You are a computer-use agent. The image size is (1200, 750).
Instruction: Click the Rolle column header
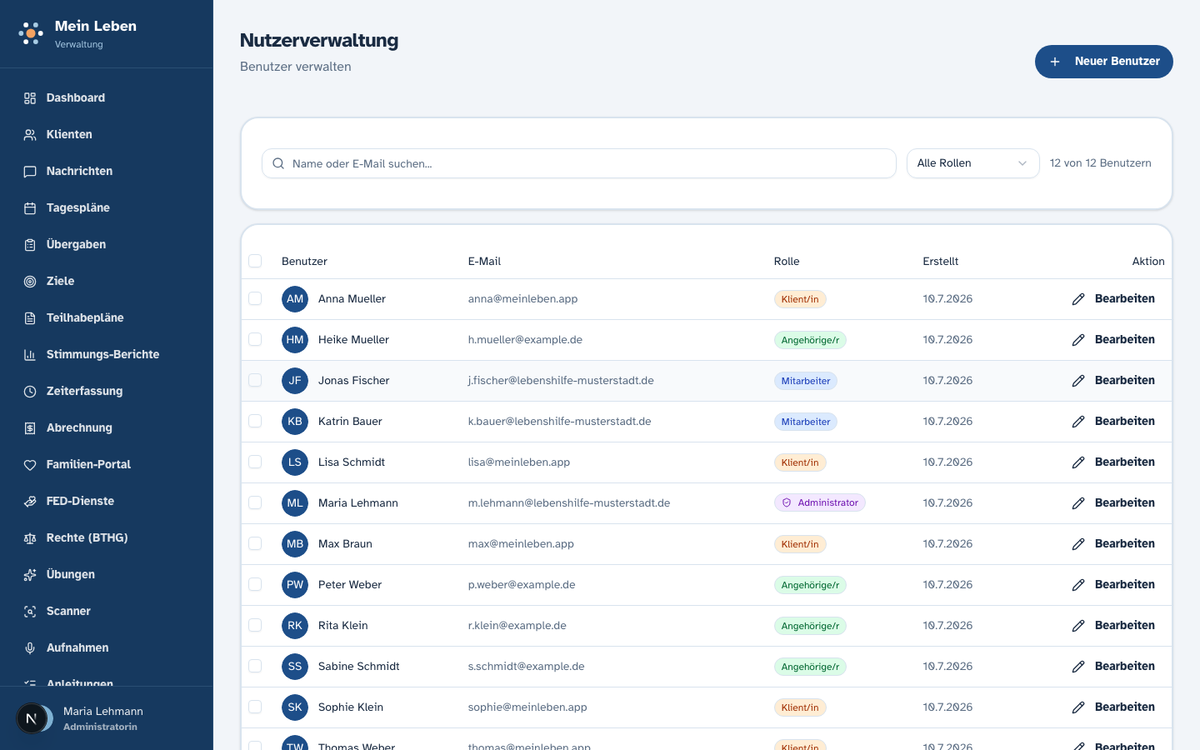pos(787,261)
